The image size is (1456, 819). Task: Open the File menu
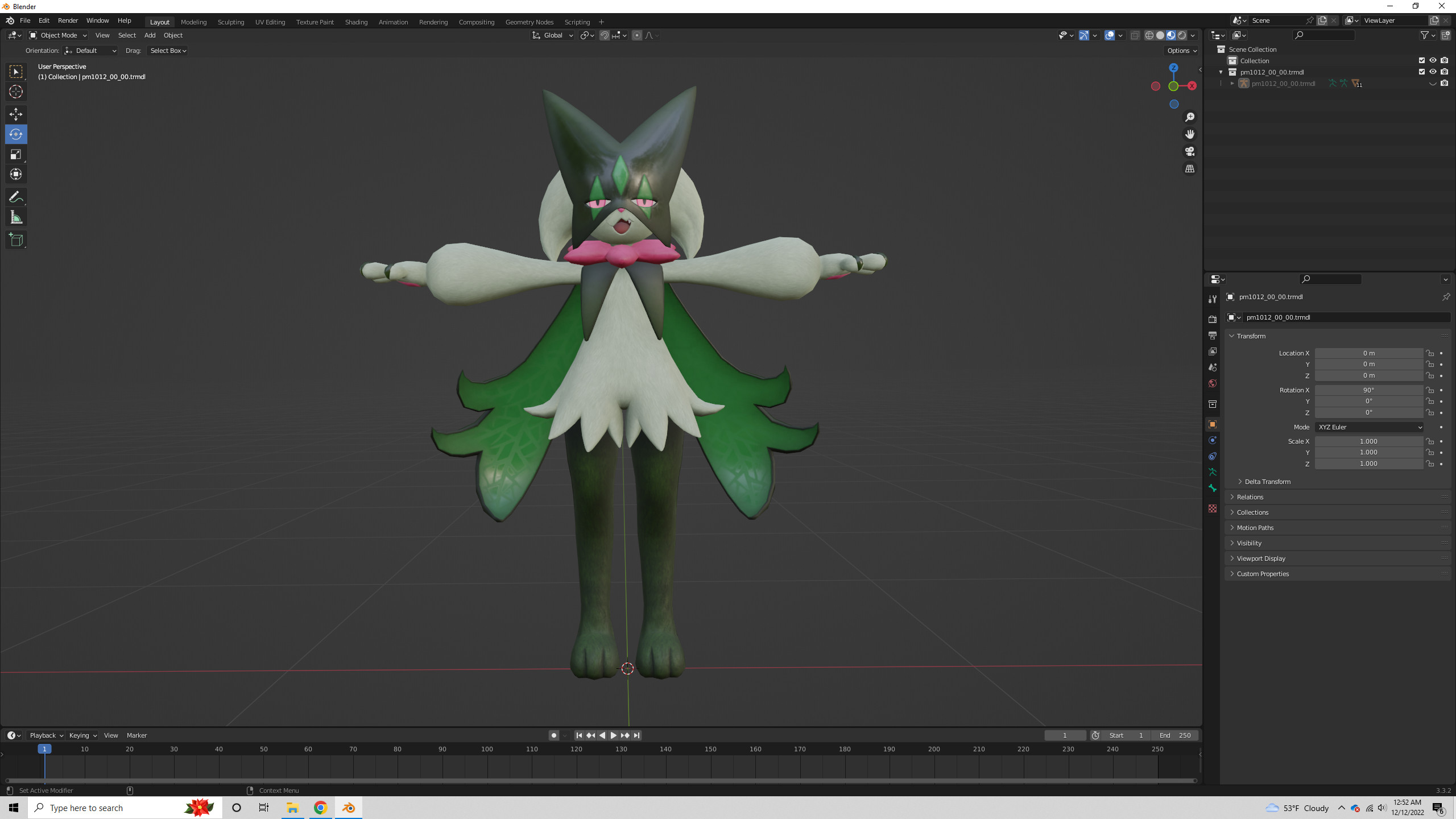25,20
